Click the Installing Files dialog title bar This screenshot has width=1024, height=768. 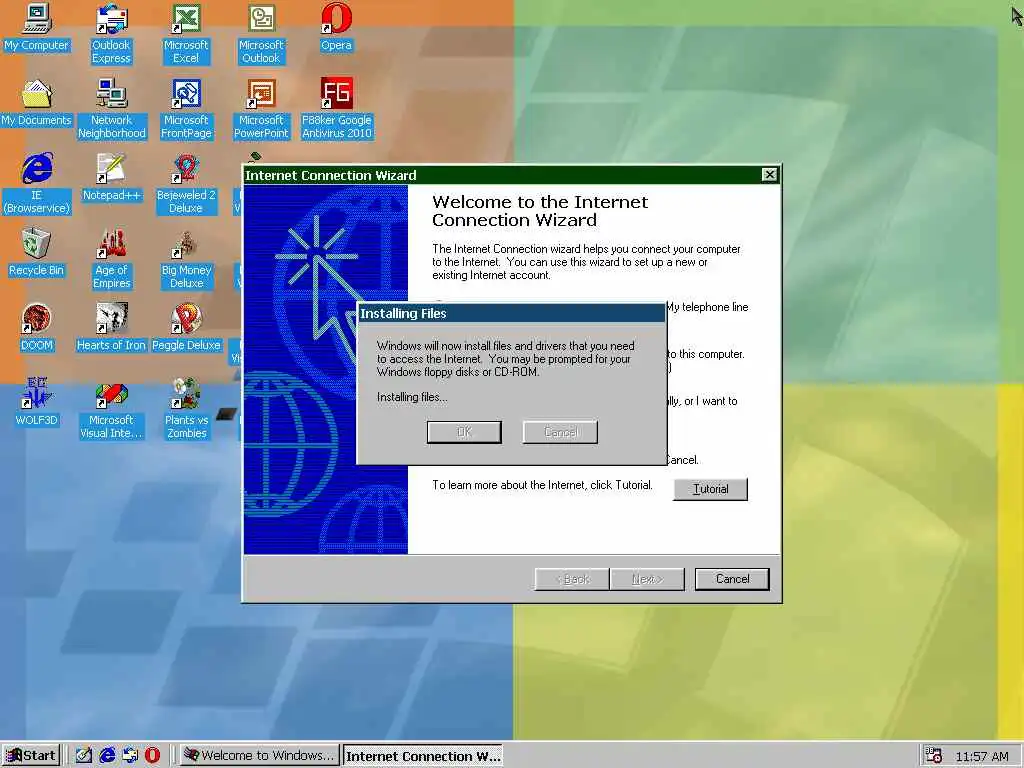click(511, 313)
